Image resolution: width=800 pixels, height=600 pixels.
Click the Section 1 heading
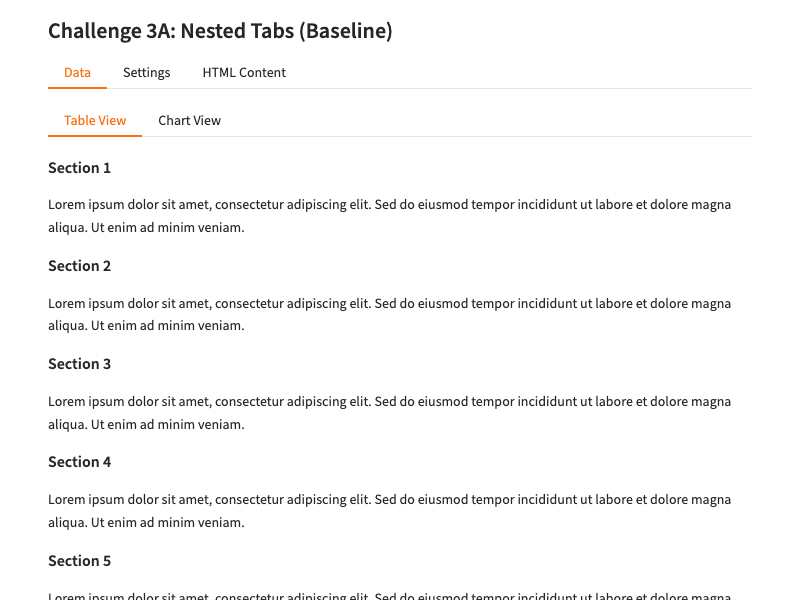tap(79, 168)
